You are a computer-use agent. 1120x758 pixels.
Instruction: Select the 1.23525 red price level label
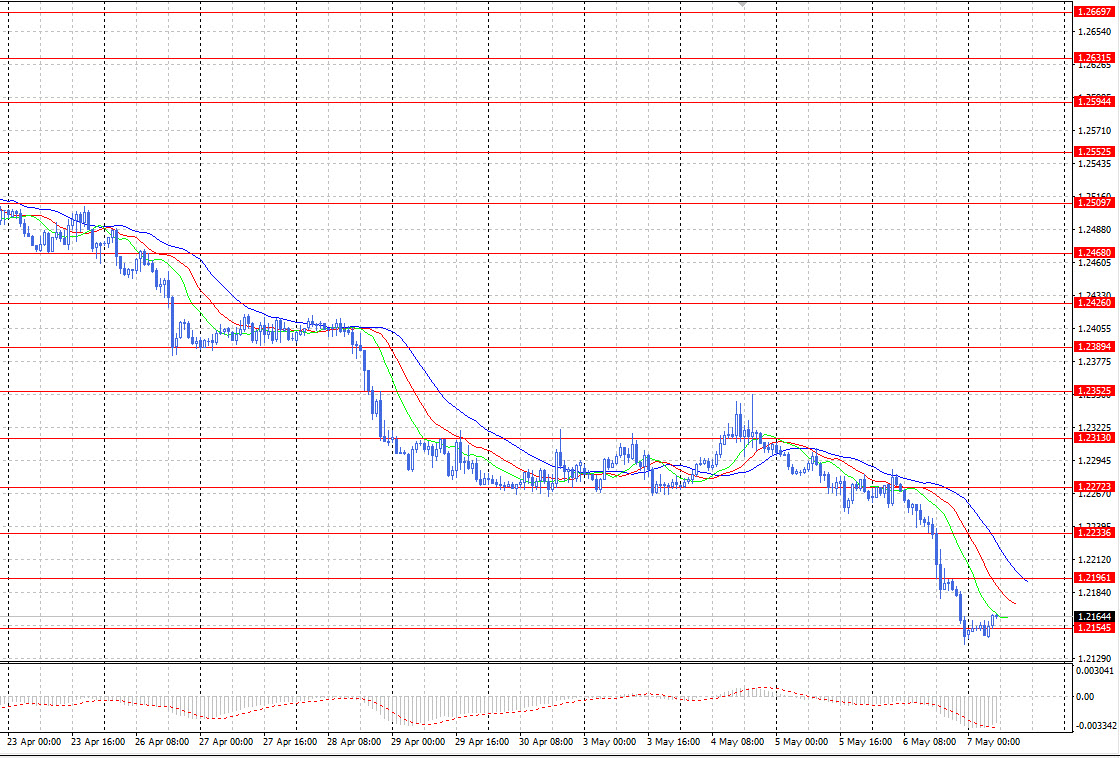(x=1094, y=392)
